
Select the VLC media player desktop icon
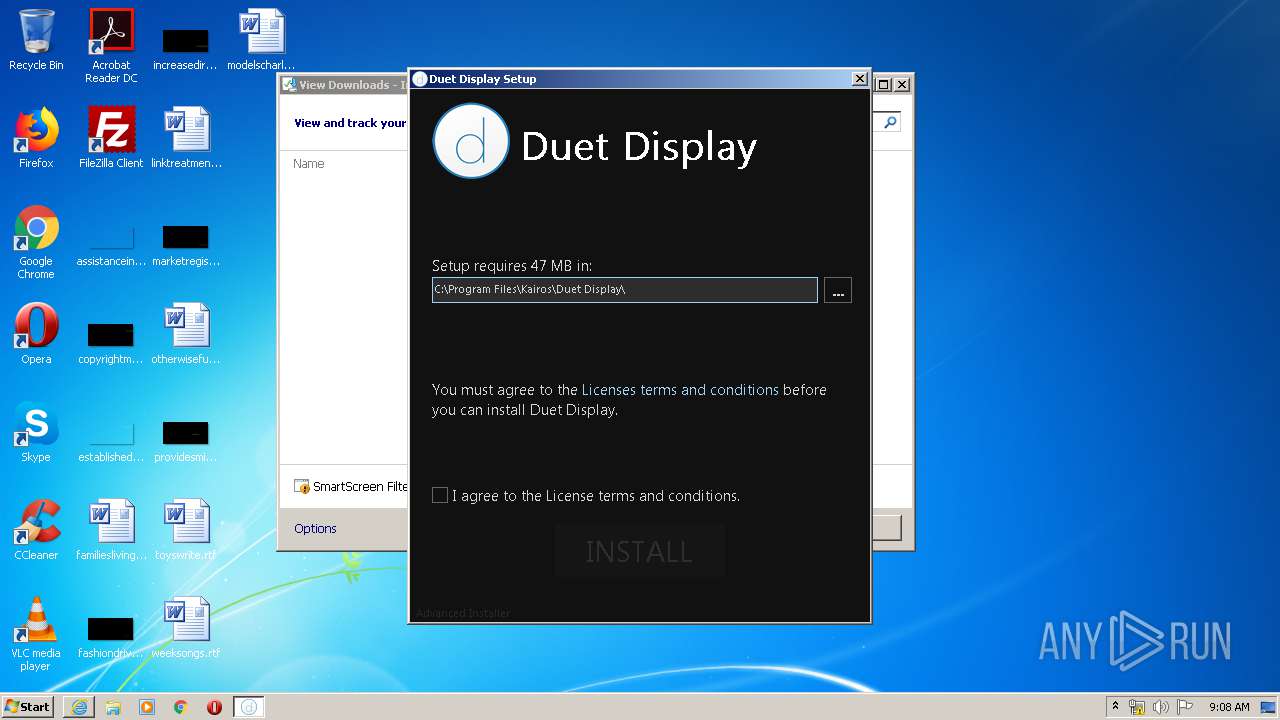(x=36, y=634)
